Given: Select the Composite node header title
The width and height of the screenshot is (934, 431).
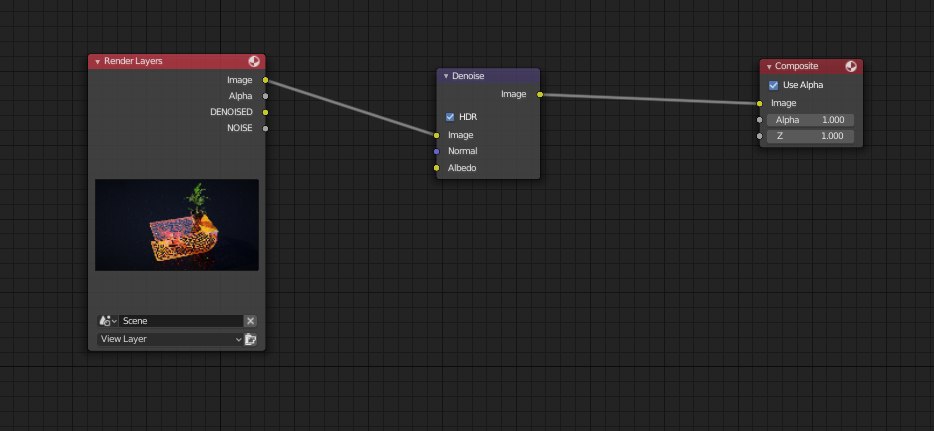Looking at the screenshot, I should (796, 66).
